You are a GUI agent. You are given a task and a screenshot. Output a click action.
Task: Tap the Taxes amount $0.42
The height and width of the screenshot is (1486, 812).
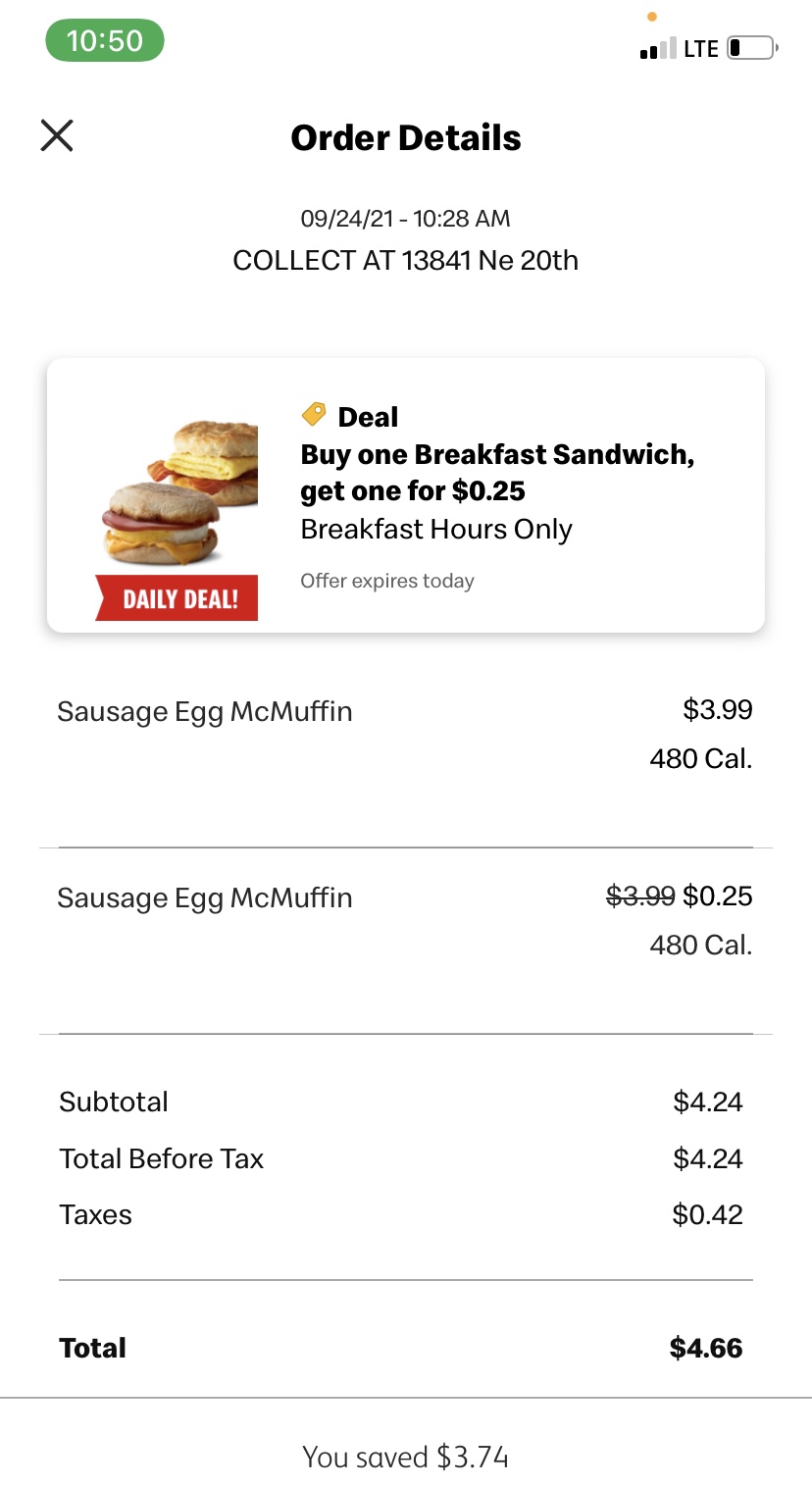pyautogui.click(x=707, y=1214)
